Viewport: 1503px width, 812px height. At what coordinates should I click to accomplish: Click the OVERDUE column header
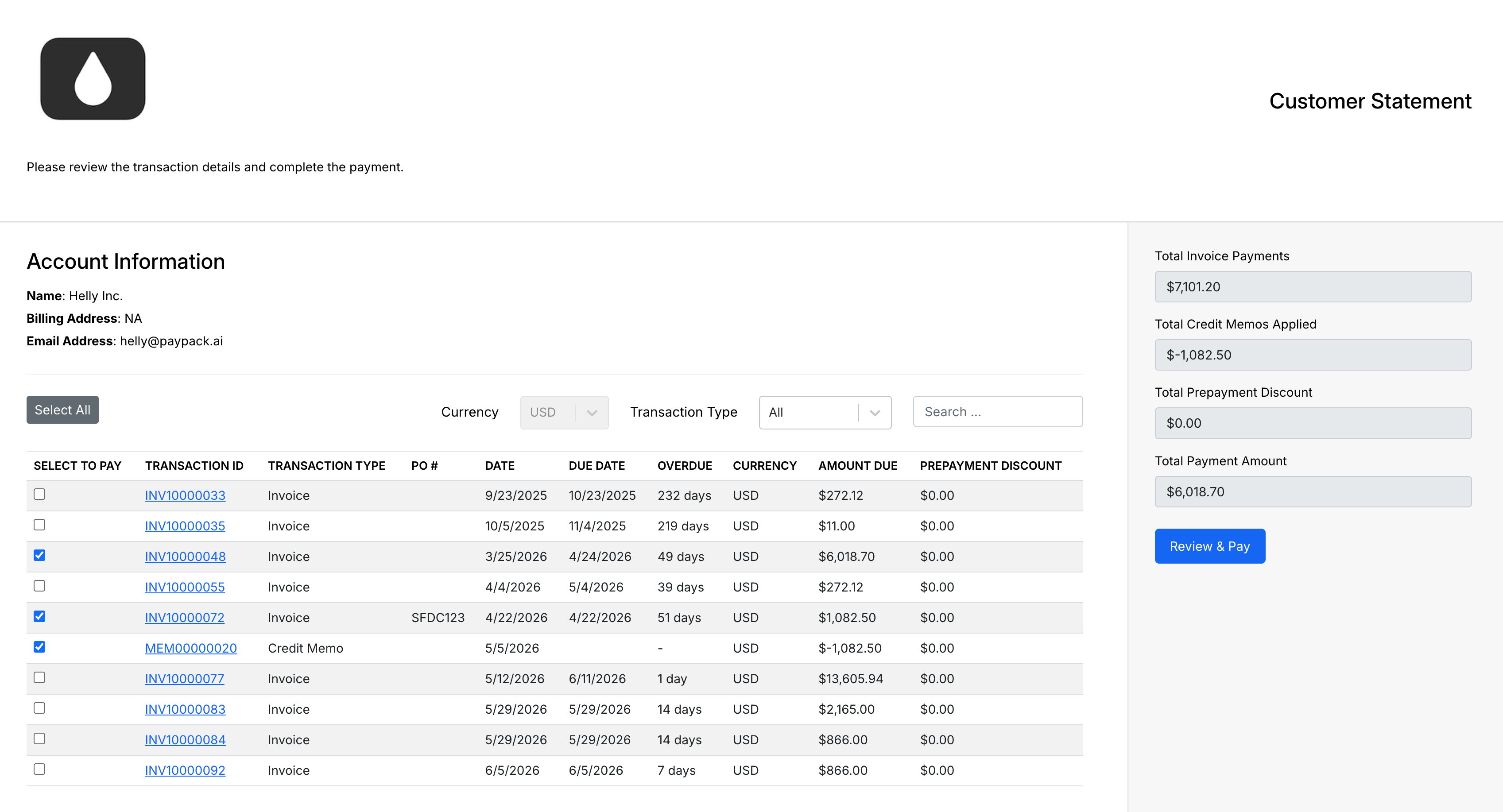pos(684,465)
